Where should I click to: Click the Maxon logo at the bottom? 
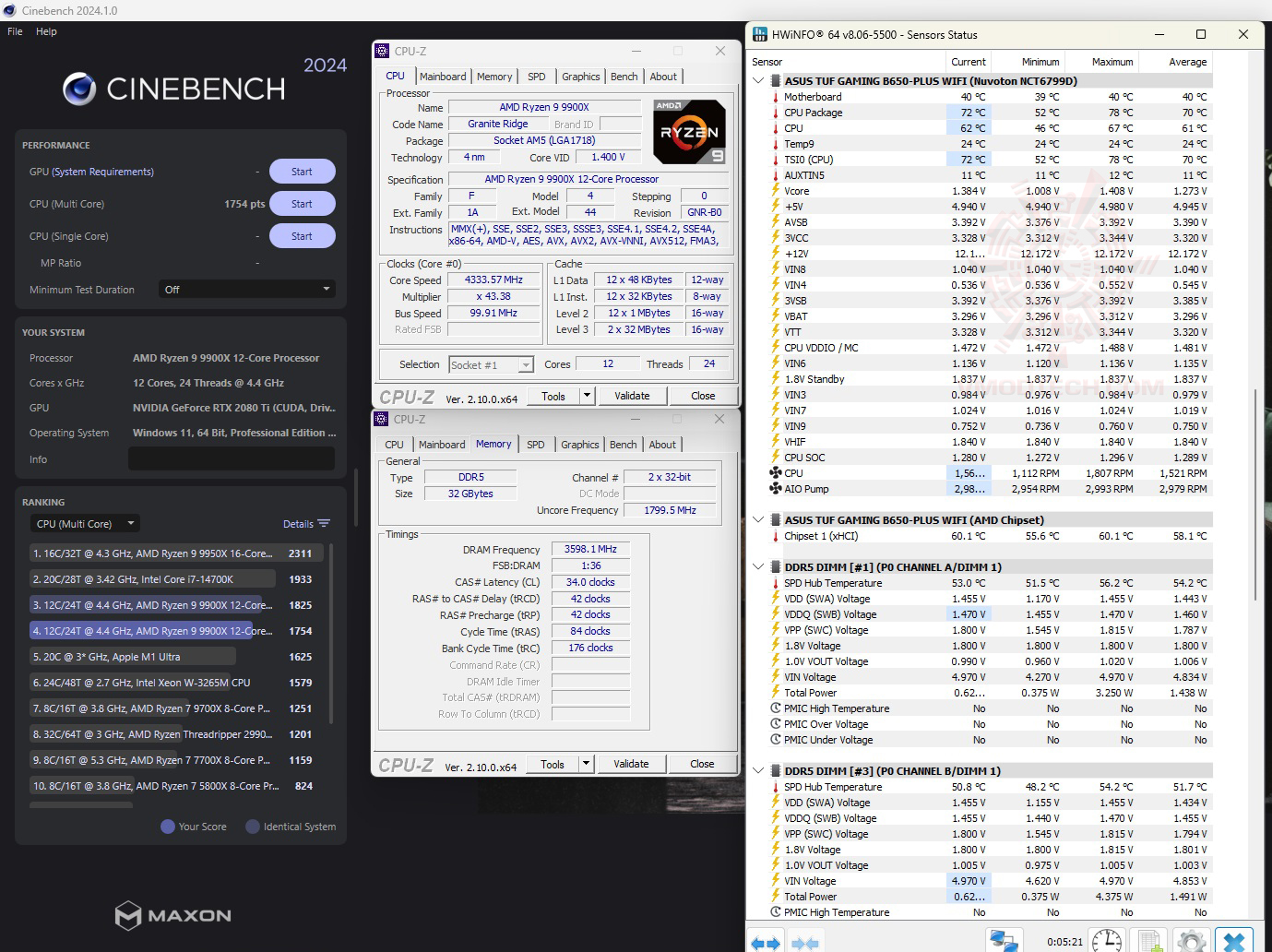[x=173, y=915]
